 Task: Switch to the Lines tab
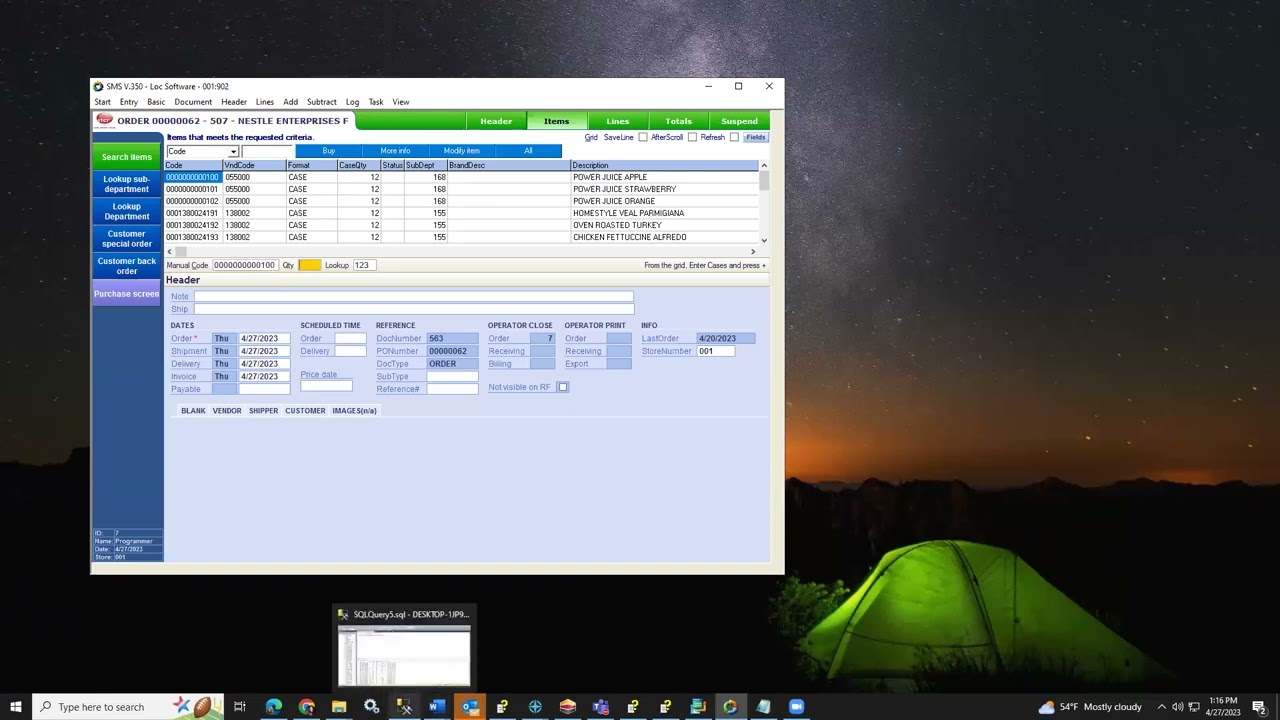618,121
